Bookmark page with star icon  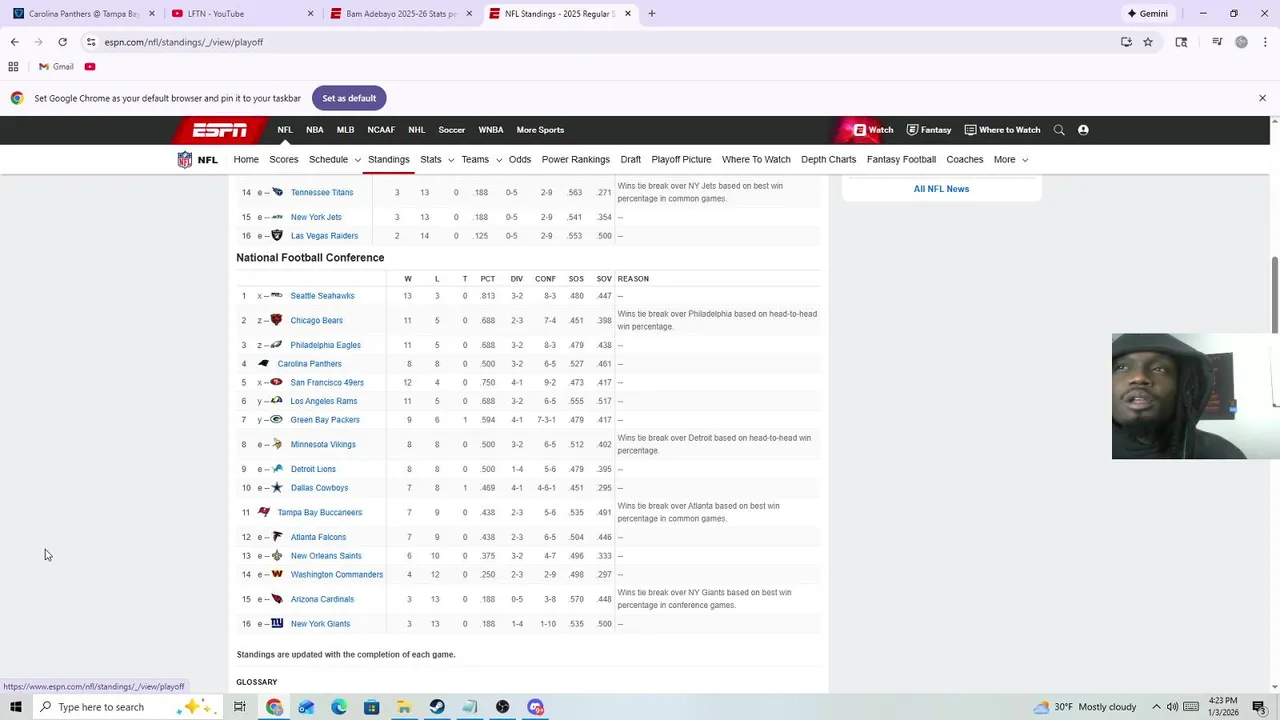click(x=1148, y=42)
